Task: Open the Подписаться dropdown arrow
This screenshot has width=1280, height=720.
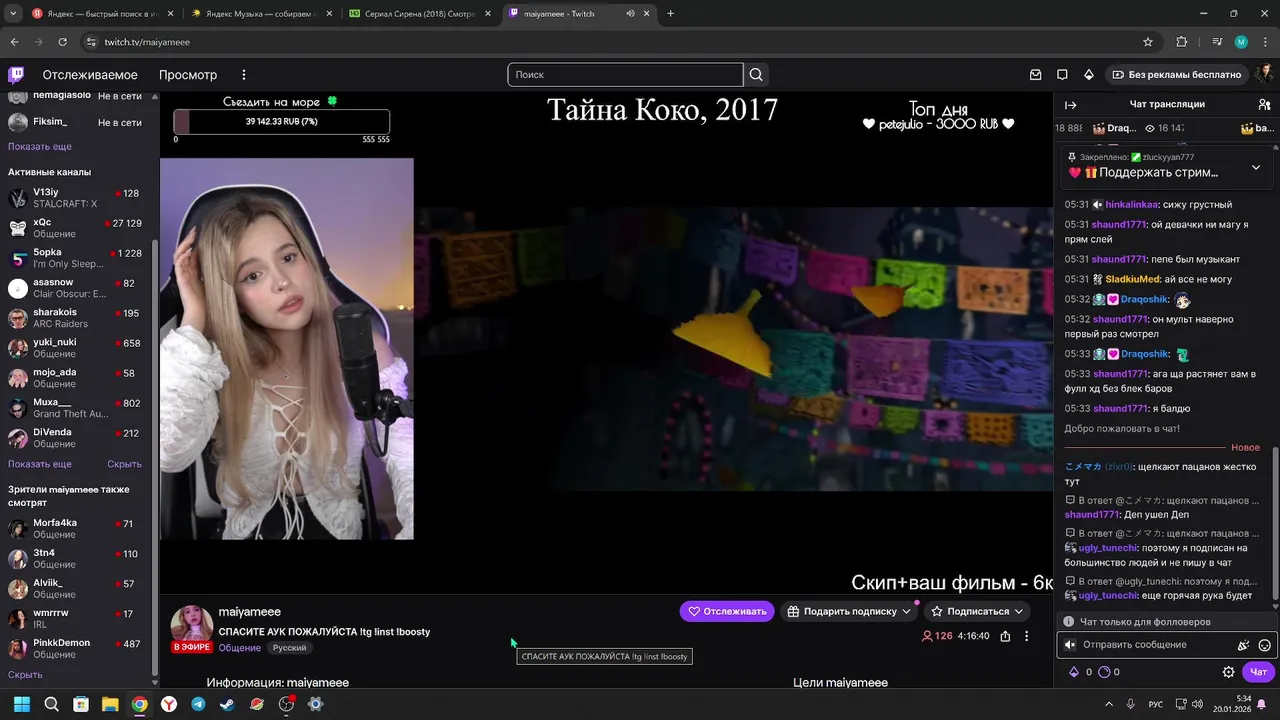Action: [1018, 611]
